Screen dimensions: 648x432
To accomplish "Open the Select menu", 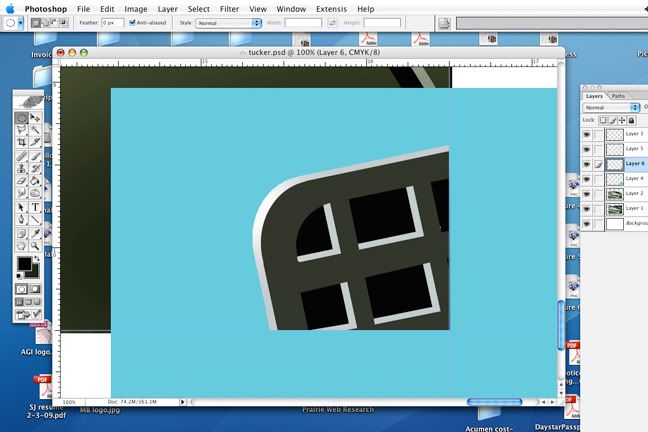I will point(198,9).
